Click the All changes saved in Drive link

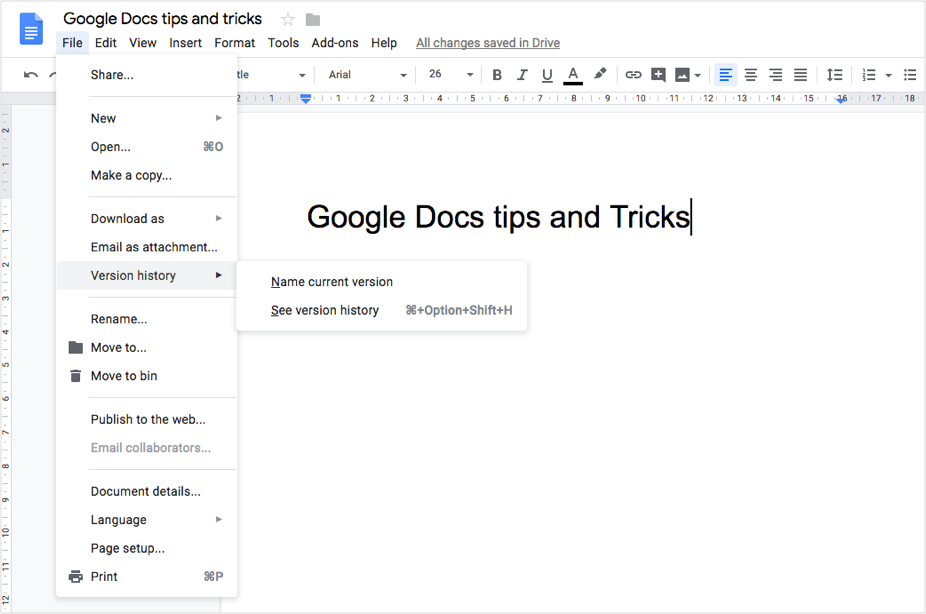click(x=488, y=43)
